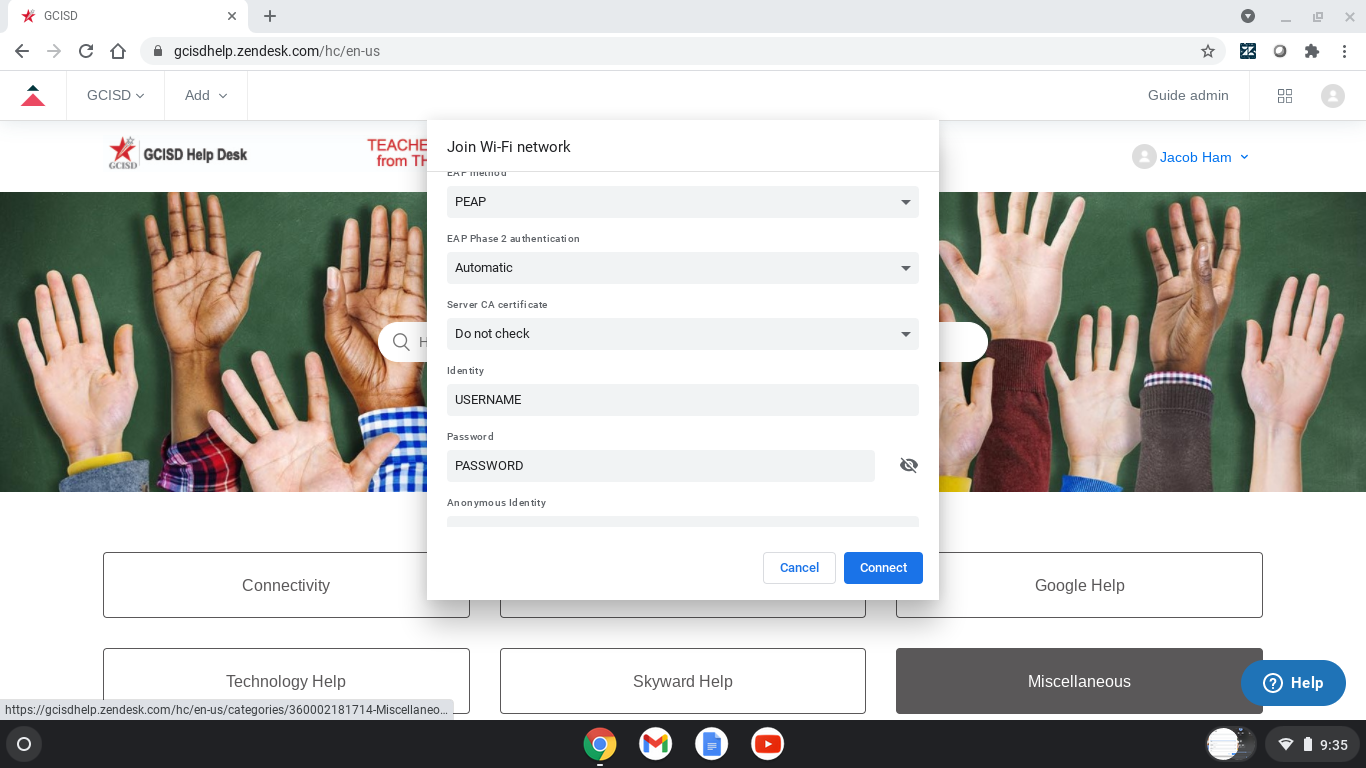Click the site lock icon in address bar
Viewport: 1366px width, 768px height.
[158, 51]
